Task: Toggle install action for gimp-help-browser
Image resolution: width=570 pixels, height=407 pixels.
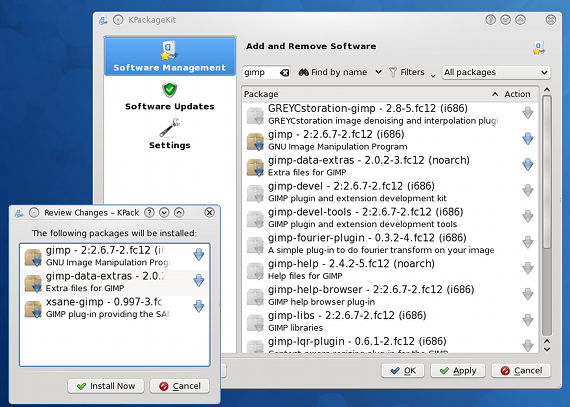Action: click(x=527, y=294)
